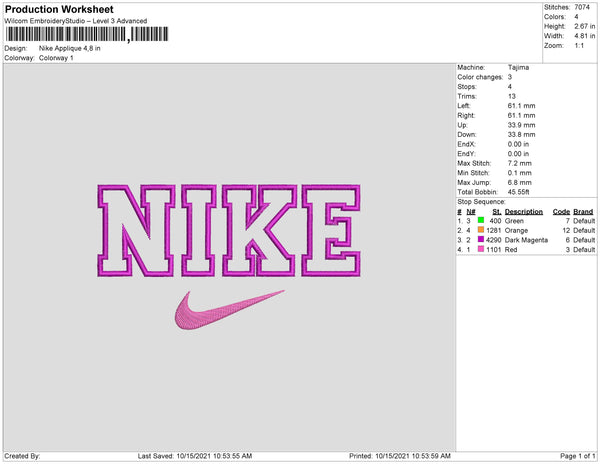
Task: Click the Colors value 4
Action: pyautogui.click(x=576, y=17)
